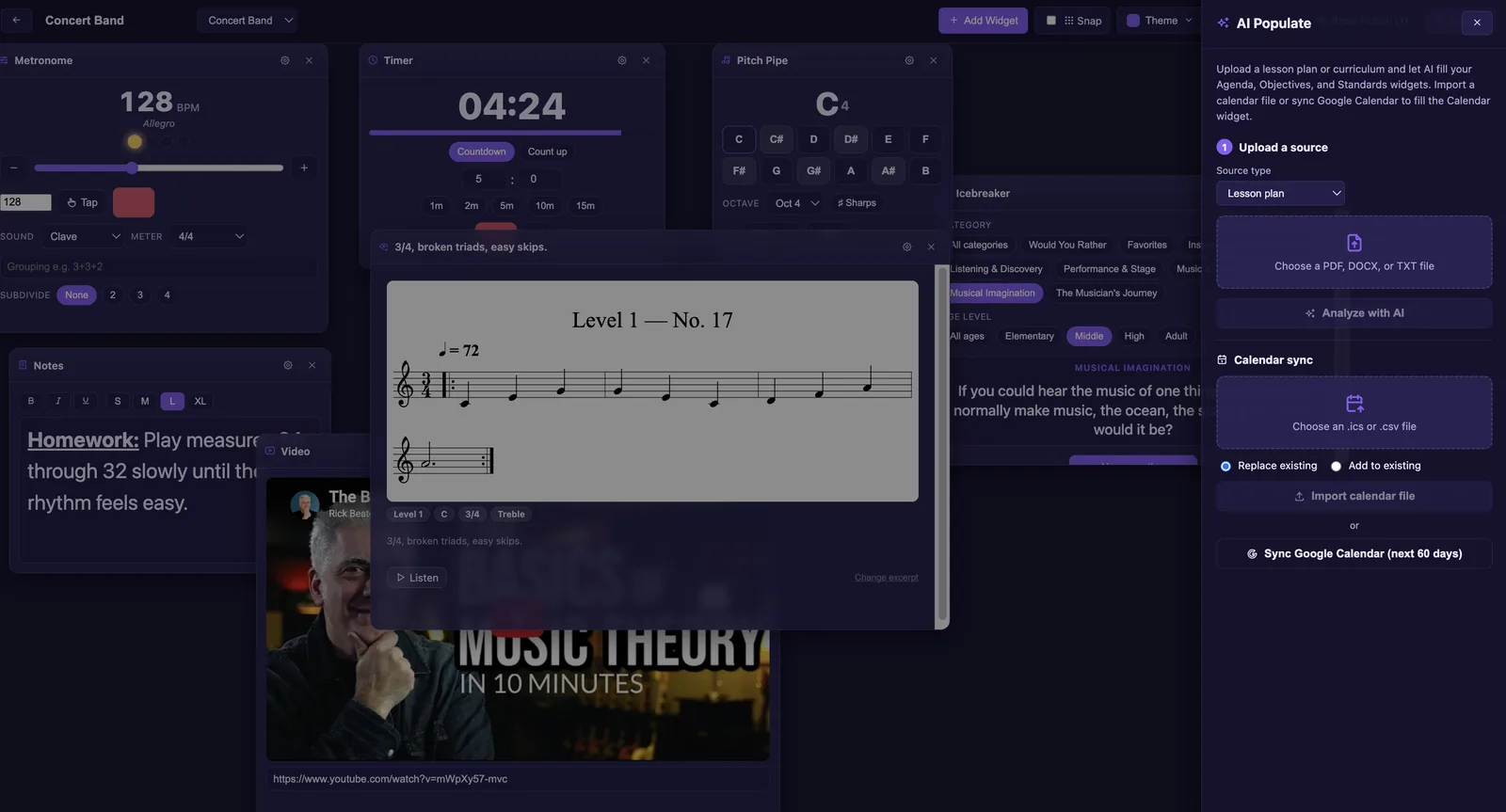Click Import calendar file button
This screenshot has width=1506, height=812.
click(1354, 496)
